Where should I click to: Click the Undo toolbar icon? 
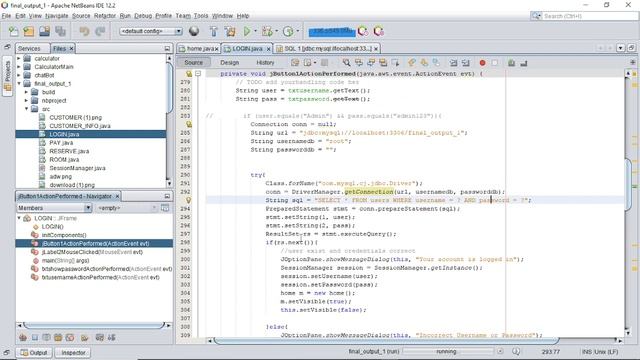pyautogui.click(x=84, y=31)
